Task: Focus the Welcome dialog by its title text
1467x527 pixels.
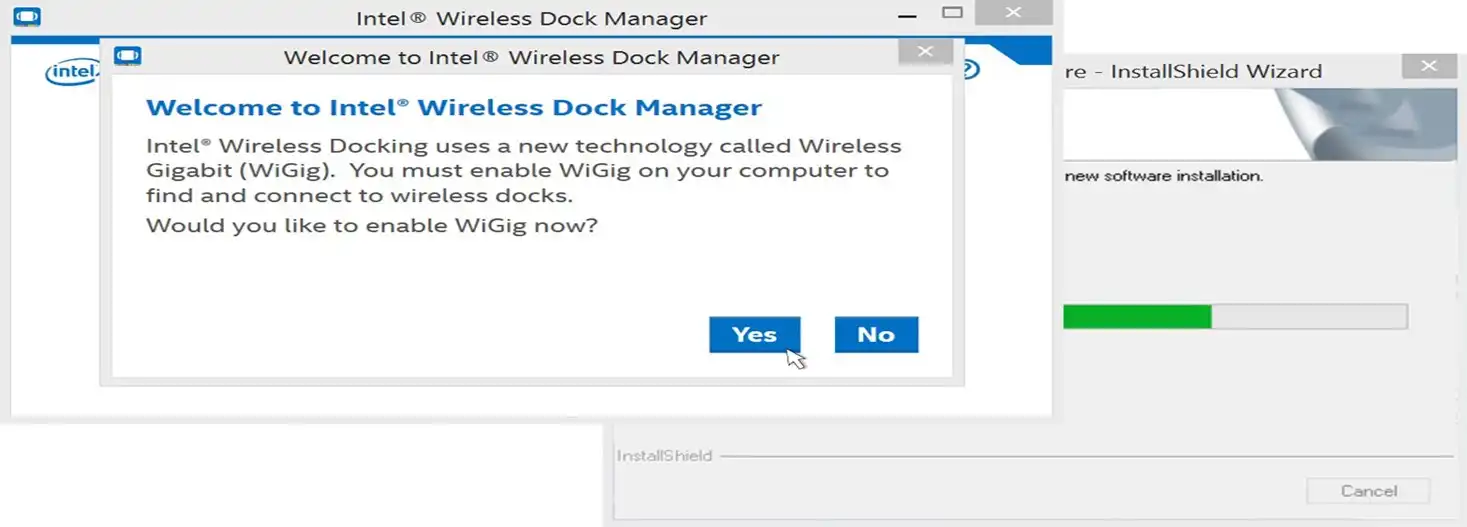Action: pos(531,57)
